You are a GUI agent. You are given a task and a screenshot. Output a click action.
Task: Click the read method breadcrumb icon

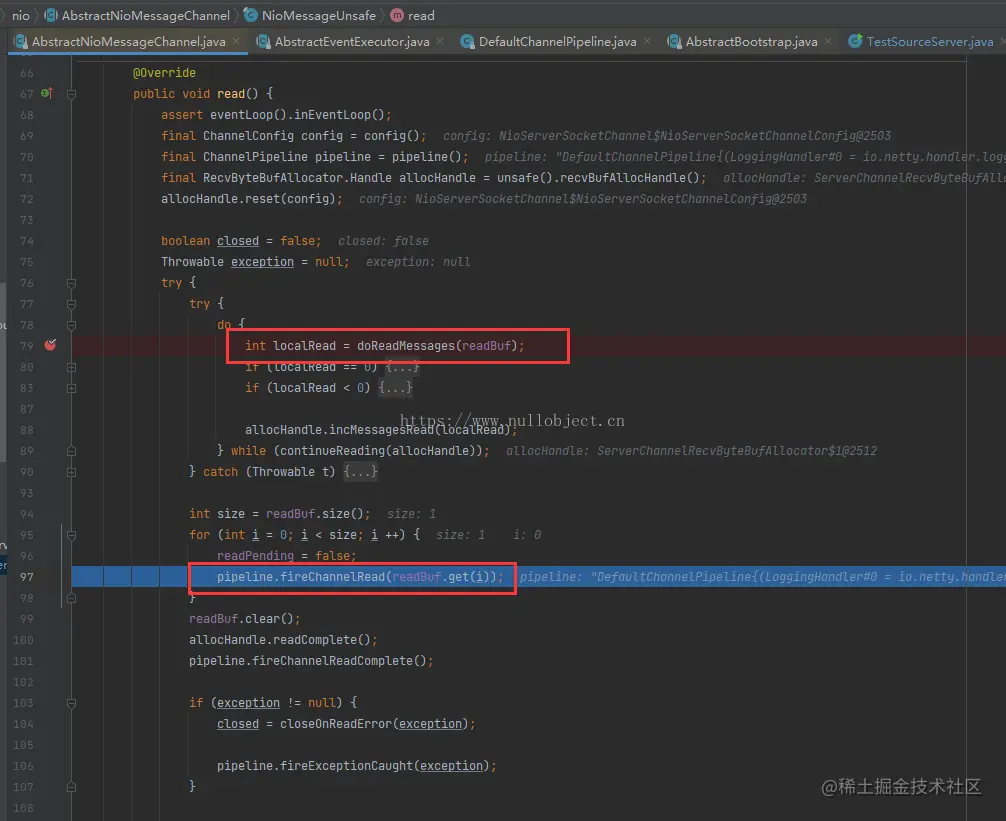tap(397, 15)
